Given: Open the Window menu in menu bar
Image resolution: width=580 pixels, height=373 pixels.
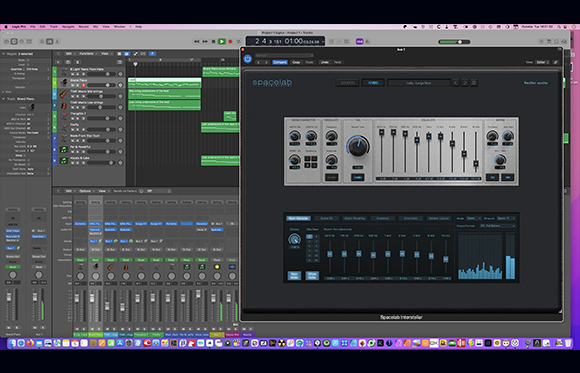Looking at the screenshot, I should click(119, 27).
